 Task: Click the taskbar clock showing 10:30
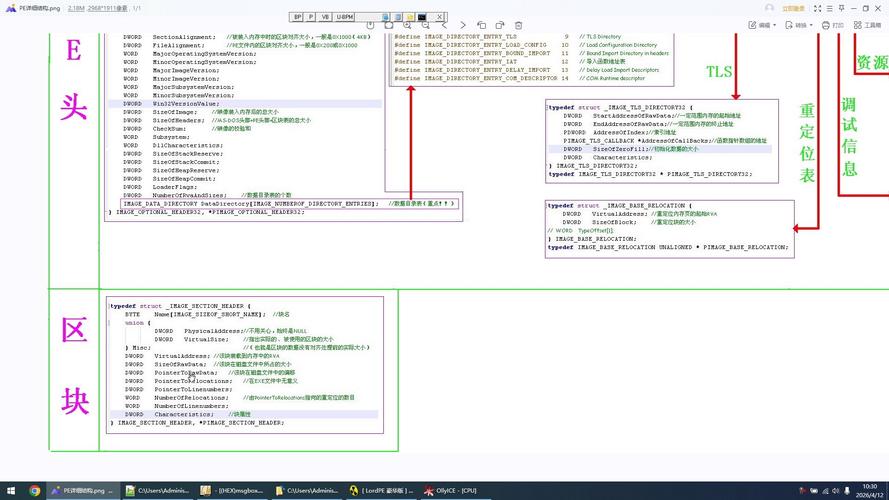point(870,491)
